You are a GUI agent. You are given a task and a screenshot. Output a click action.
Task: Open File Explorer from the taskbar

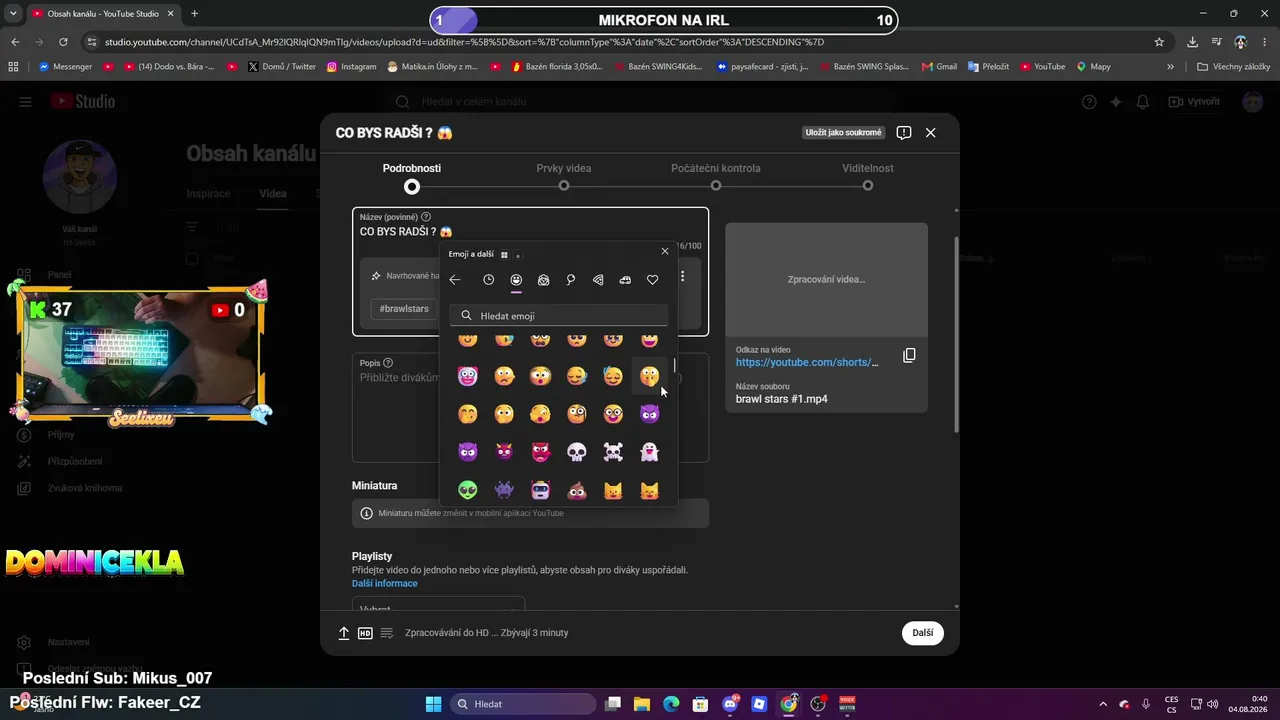tap(642, 704)
